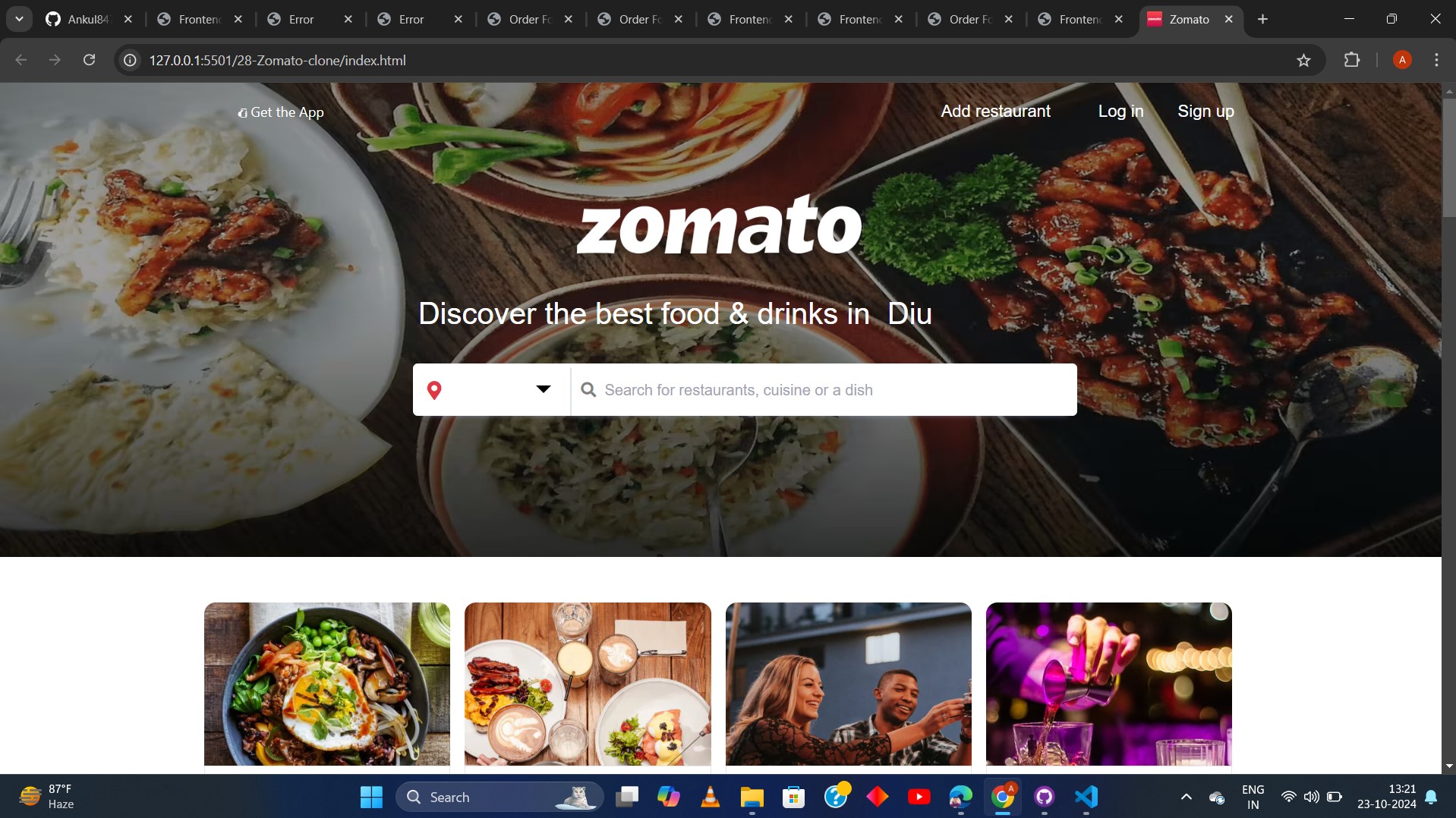This screenshot has height=818, width=1456.
Task: Open Visual Studio Code from taskbar
Action: tap(1086, 797)
